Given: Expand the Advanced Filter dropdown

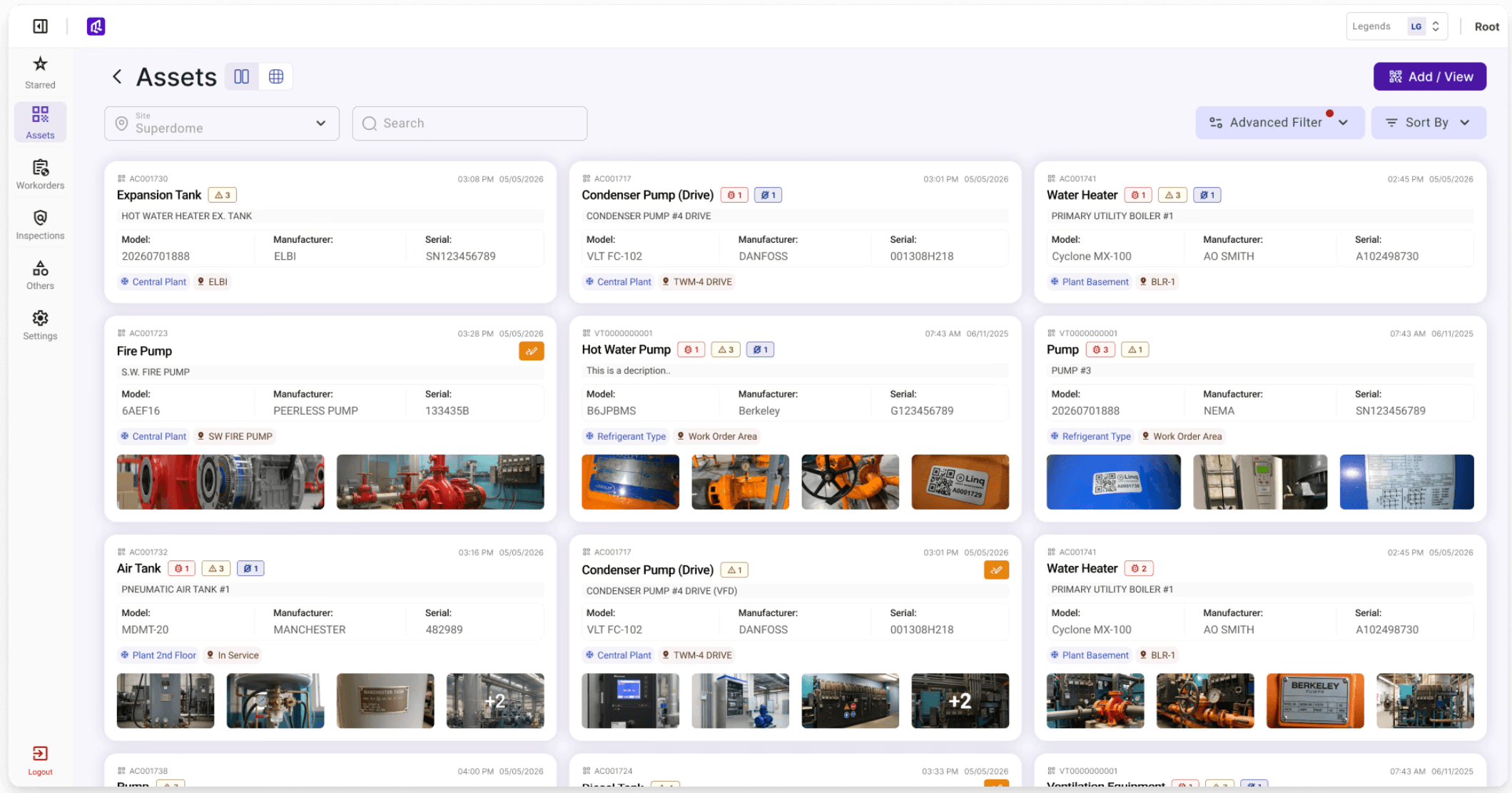Looking at the screenshot, I should (1279, 123).
